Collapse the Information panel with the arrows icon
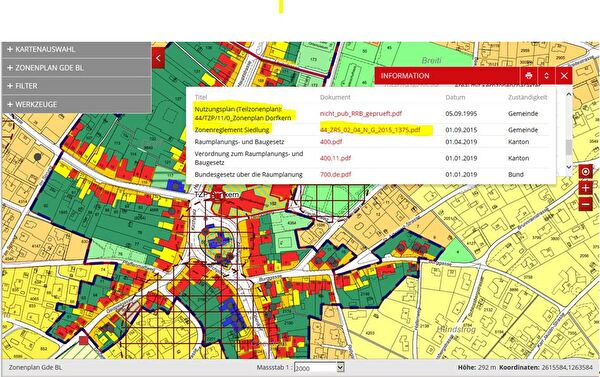The image size is (600, 377). pos(546,76)
